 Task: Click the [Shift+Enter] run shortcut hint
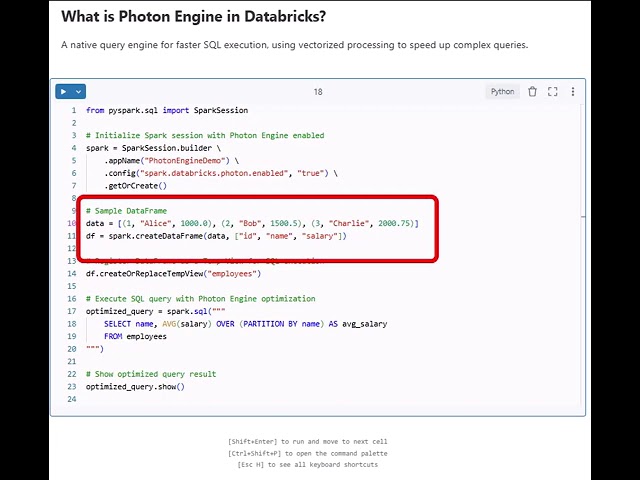(307, 442)
